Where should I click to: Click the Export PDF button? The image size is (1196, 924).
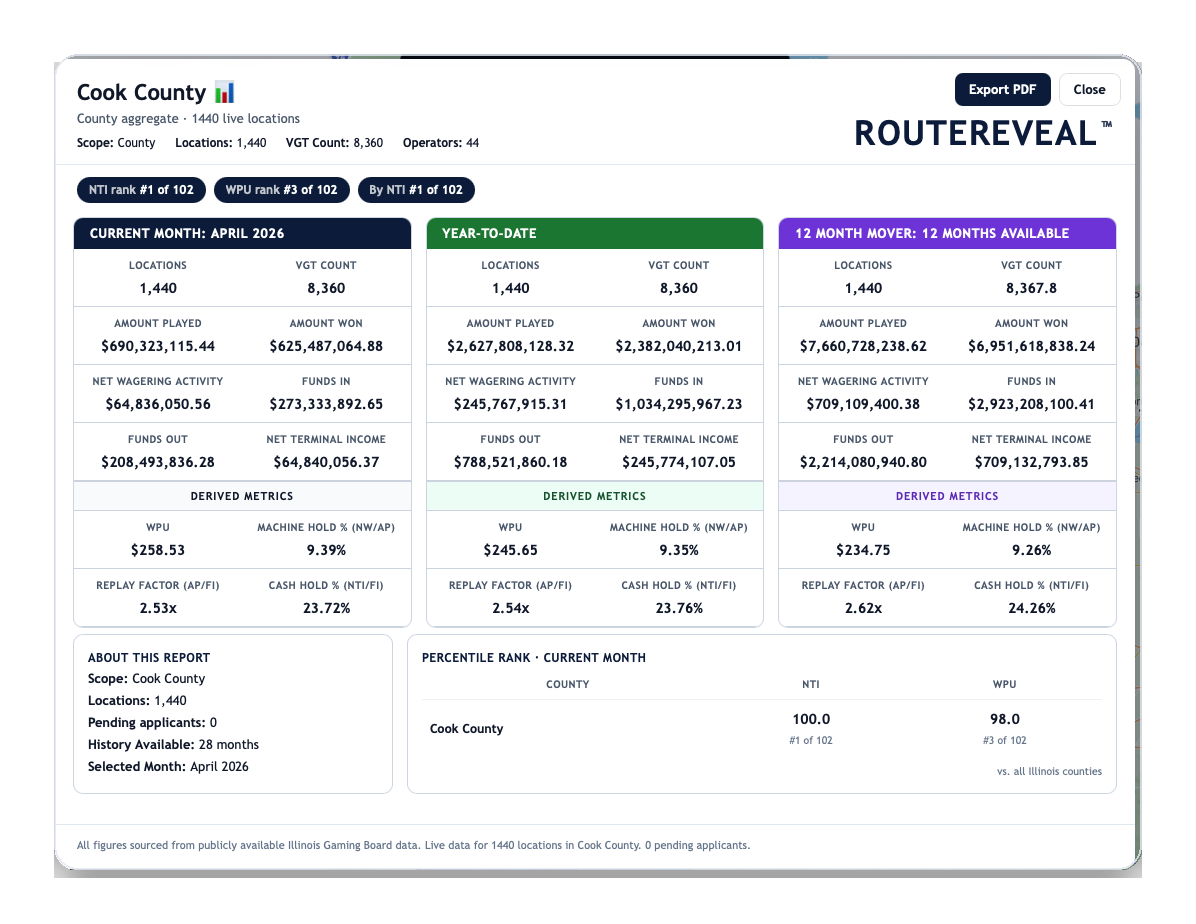(x=1002, y=90)
